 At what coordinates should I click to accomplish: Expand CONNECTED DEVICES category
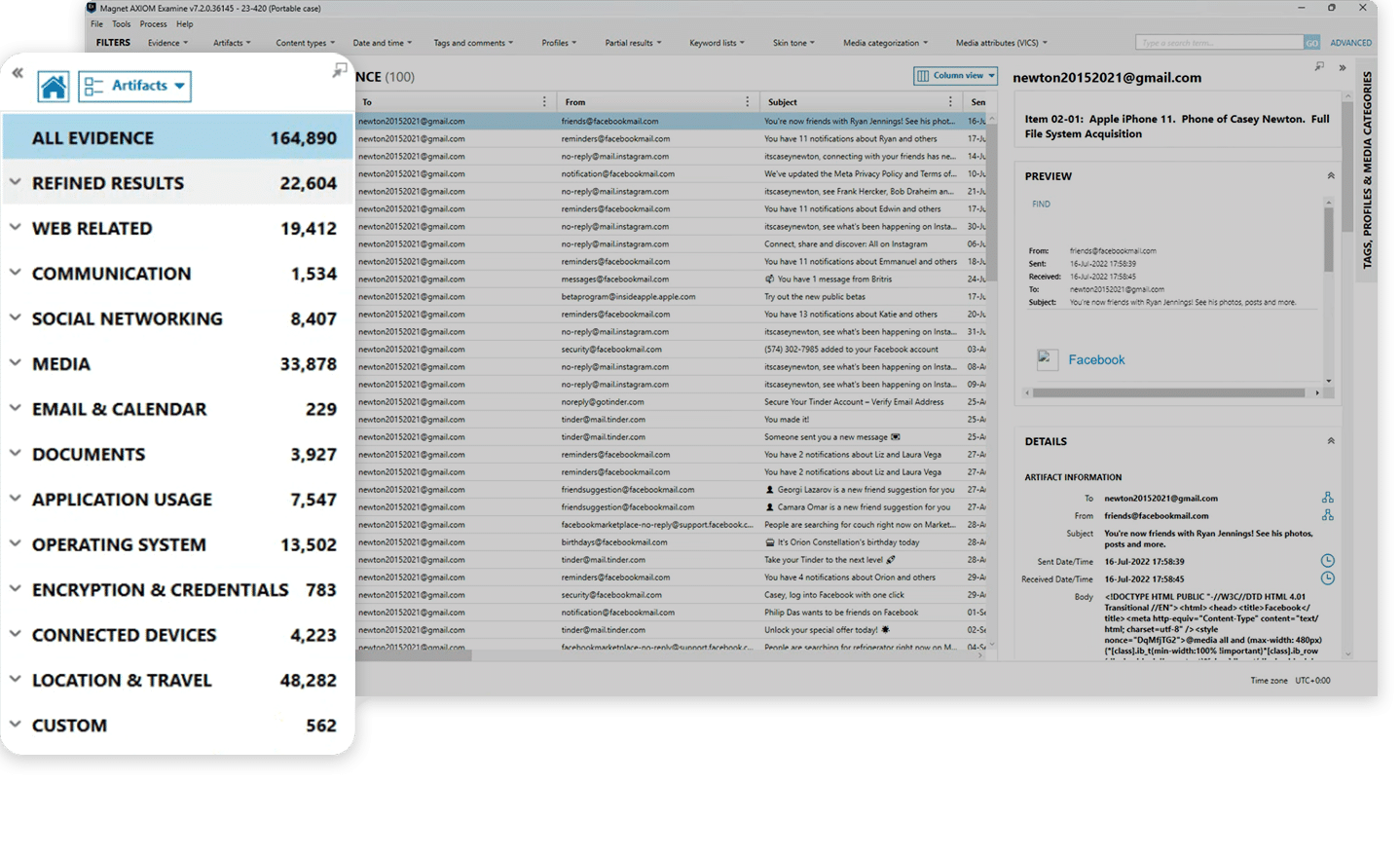pos(15,633)
